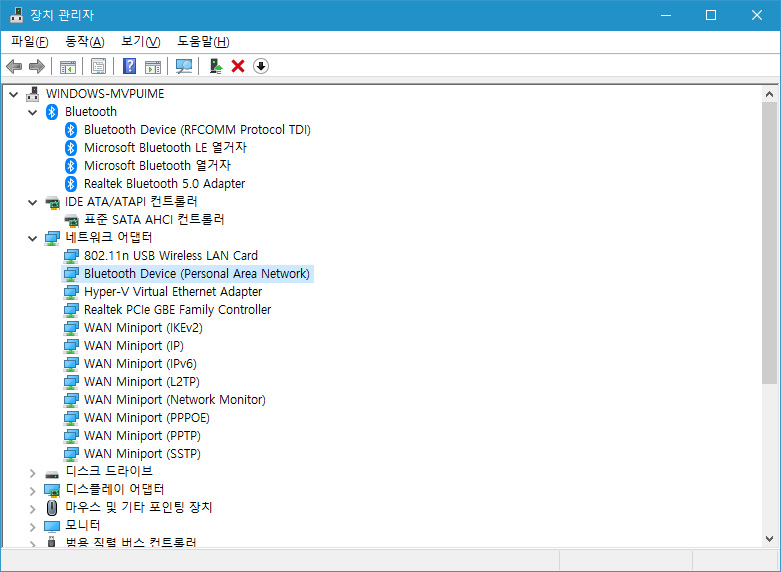
Task: Toggle the show/hide console tree icon
Action: pyautogui.click(x=68, y=66)
